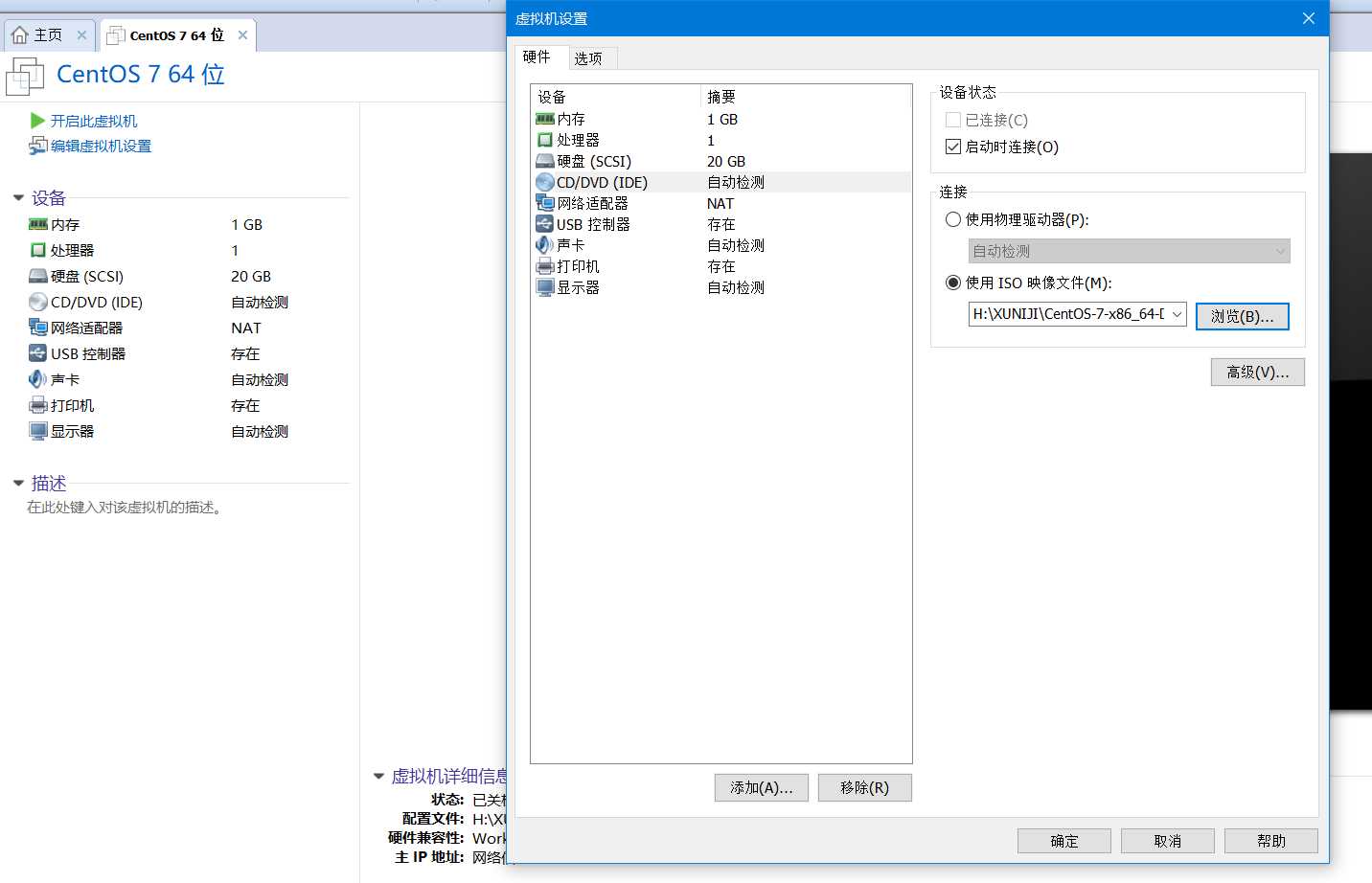Collapse the 设备 section in main window
This screenshot has height=883, width=1372.
(x=18, y=198)
